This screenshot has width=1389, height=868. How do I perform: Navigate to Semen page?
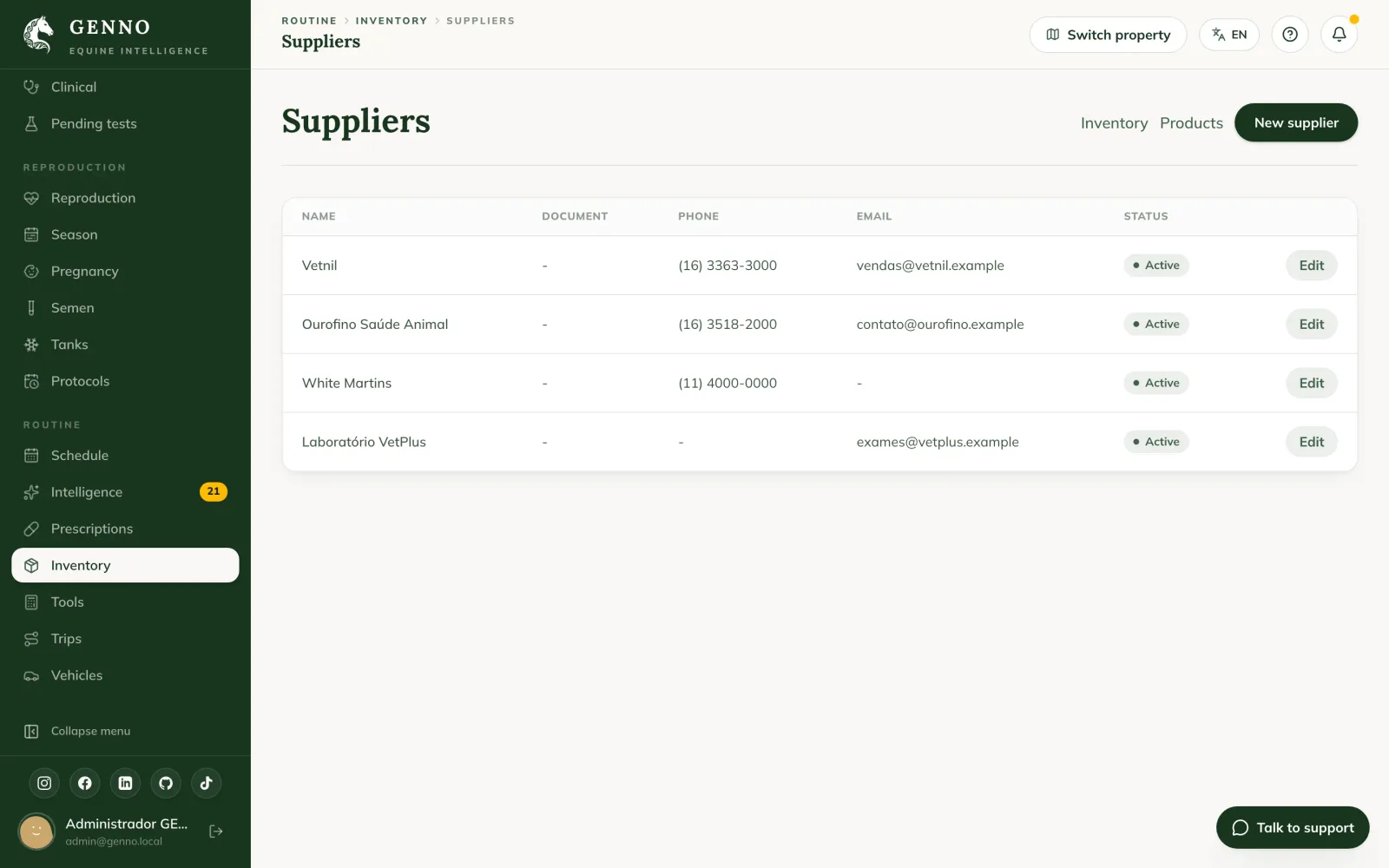(x=125, y=308)
